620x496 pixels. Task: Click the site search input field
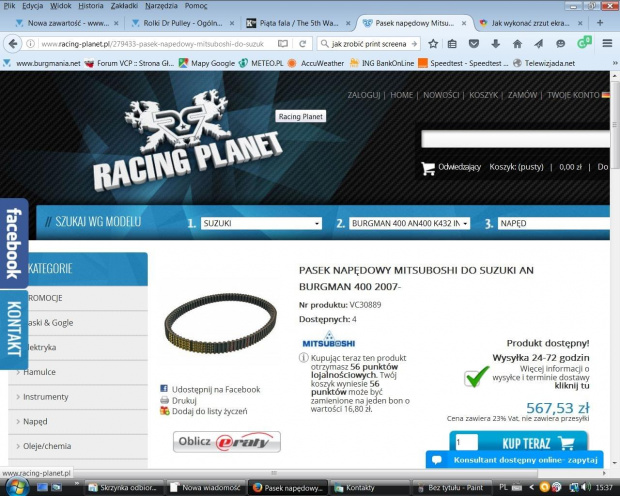[x=515, y=139]
